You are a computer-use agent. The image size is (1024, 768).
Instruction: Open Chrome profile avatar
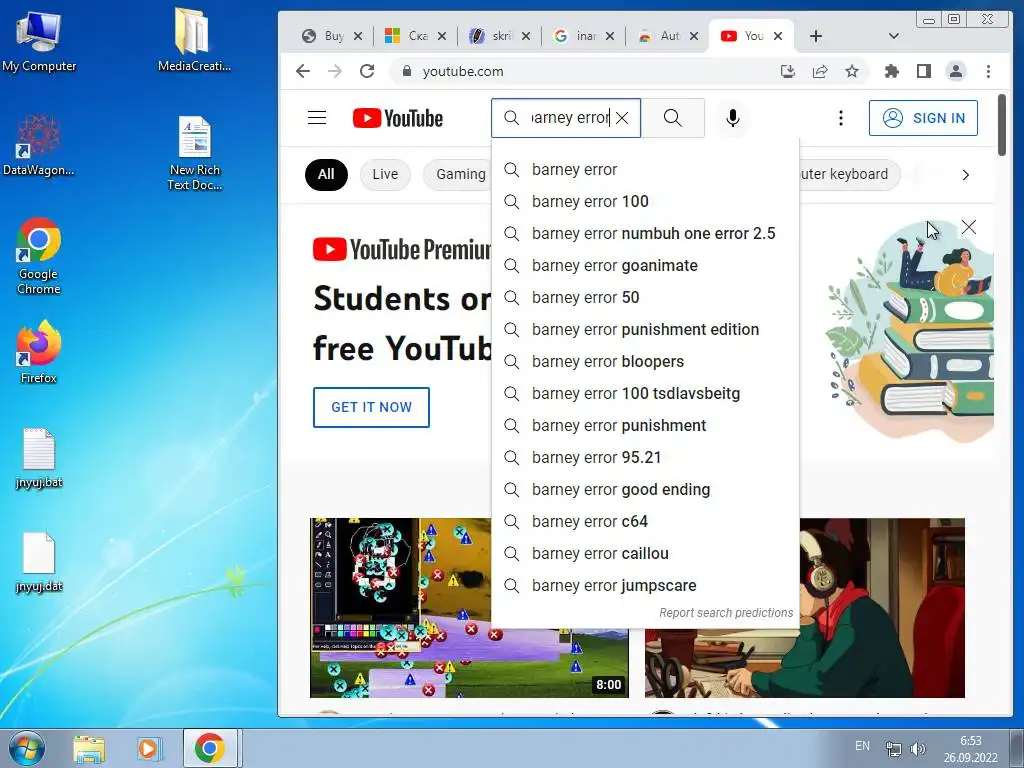point(955,71)
